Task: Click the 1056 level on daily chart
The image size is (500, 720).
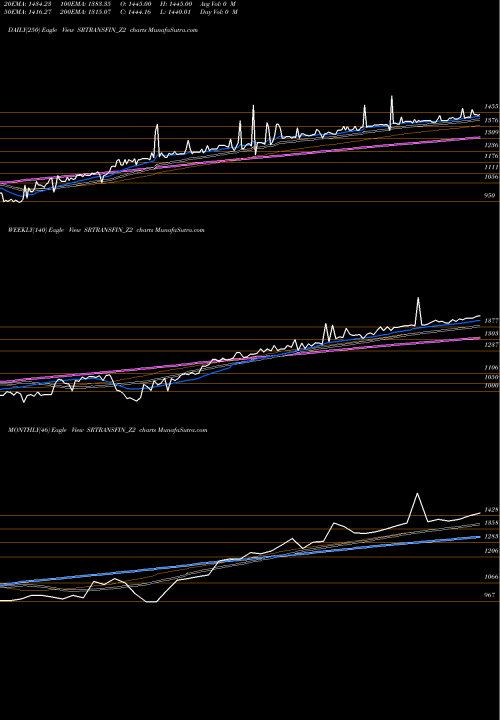Action: pyautogui.click(x=492, y=177)
